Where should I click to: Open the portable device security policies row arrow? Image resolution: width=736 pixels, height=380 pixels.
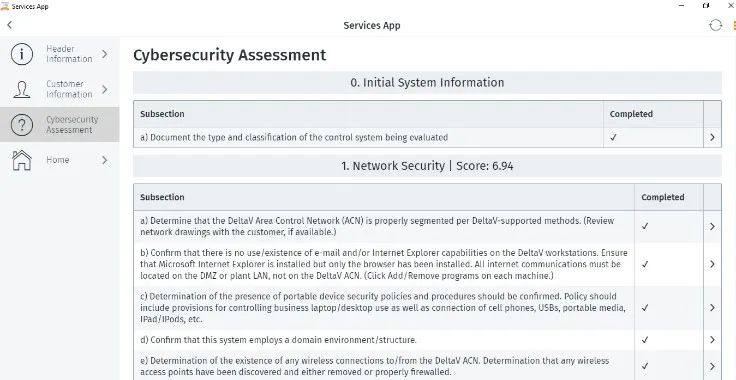click(x=712, y=308)
